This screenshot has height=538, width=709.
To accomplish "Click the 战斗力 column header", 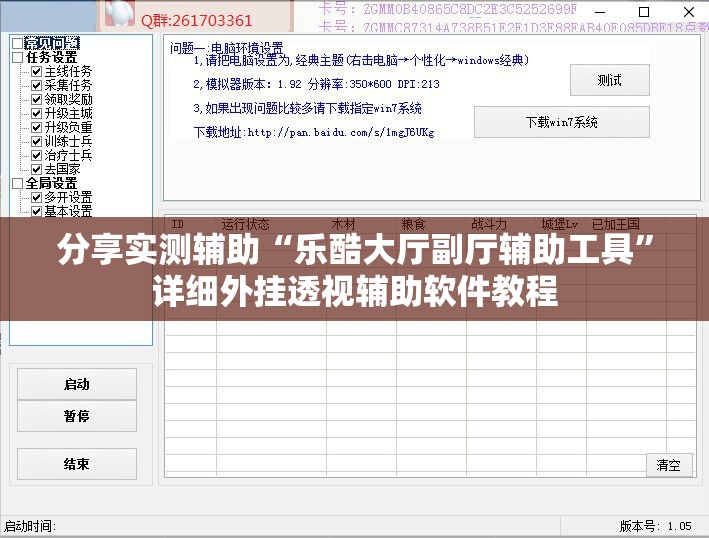I will pos(501,224).
